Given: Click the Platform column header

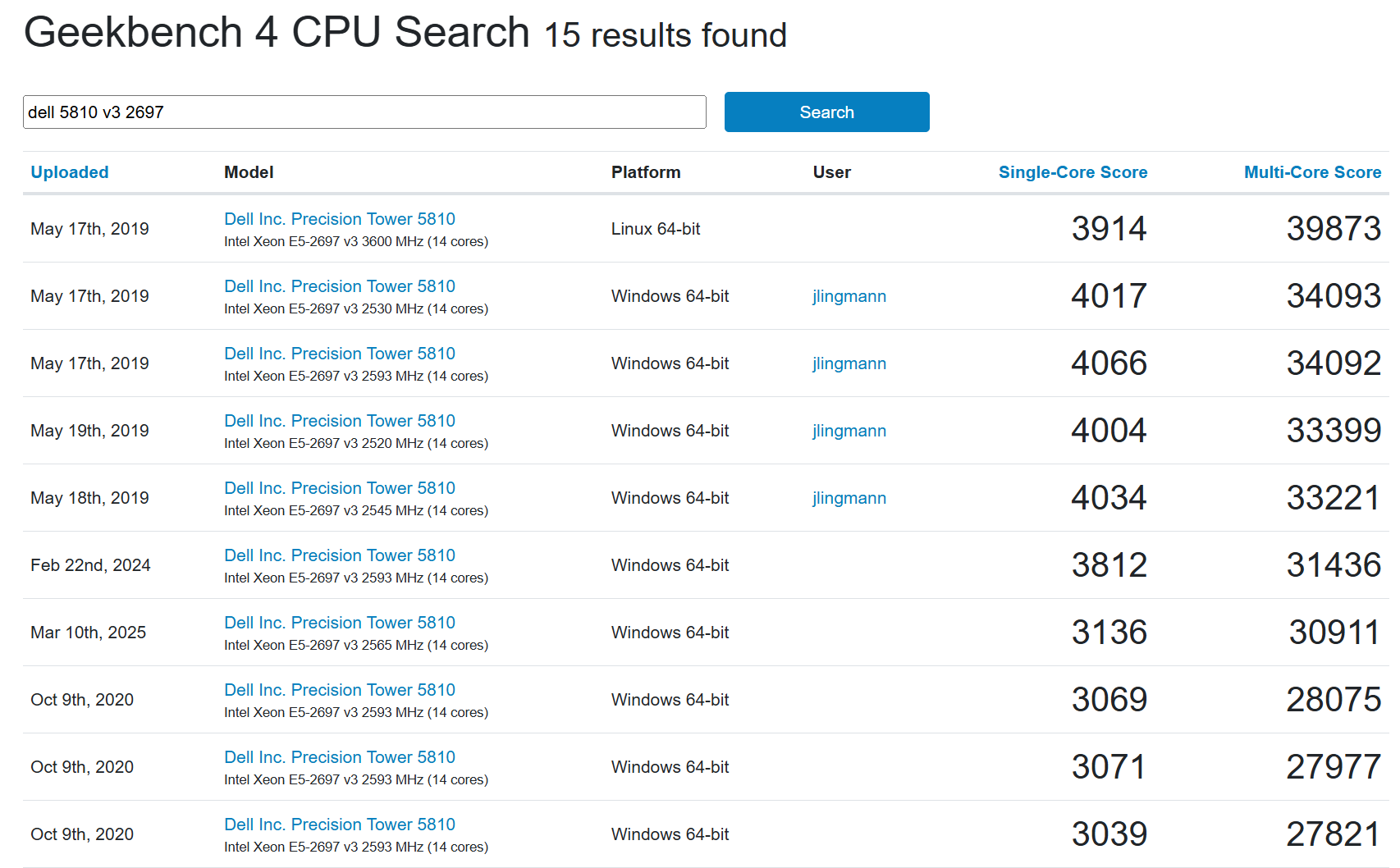Looking at the screenshot, I should 646,172.
